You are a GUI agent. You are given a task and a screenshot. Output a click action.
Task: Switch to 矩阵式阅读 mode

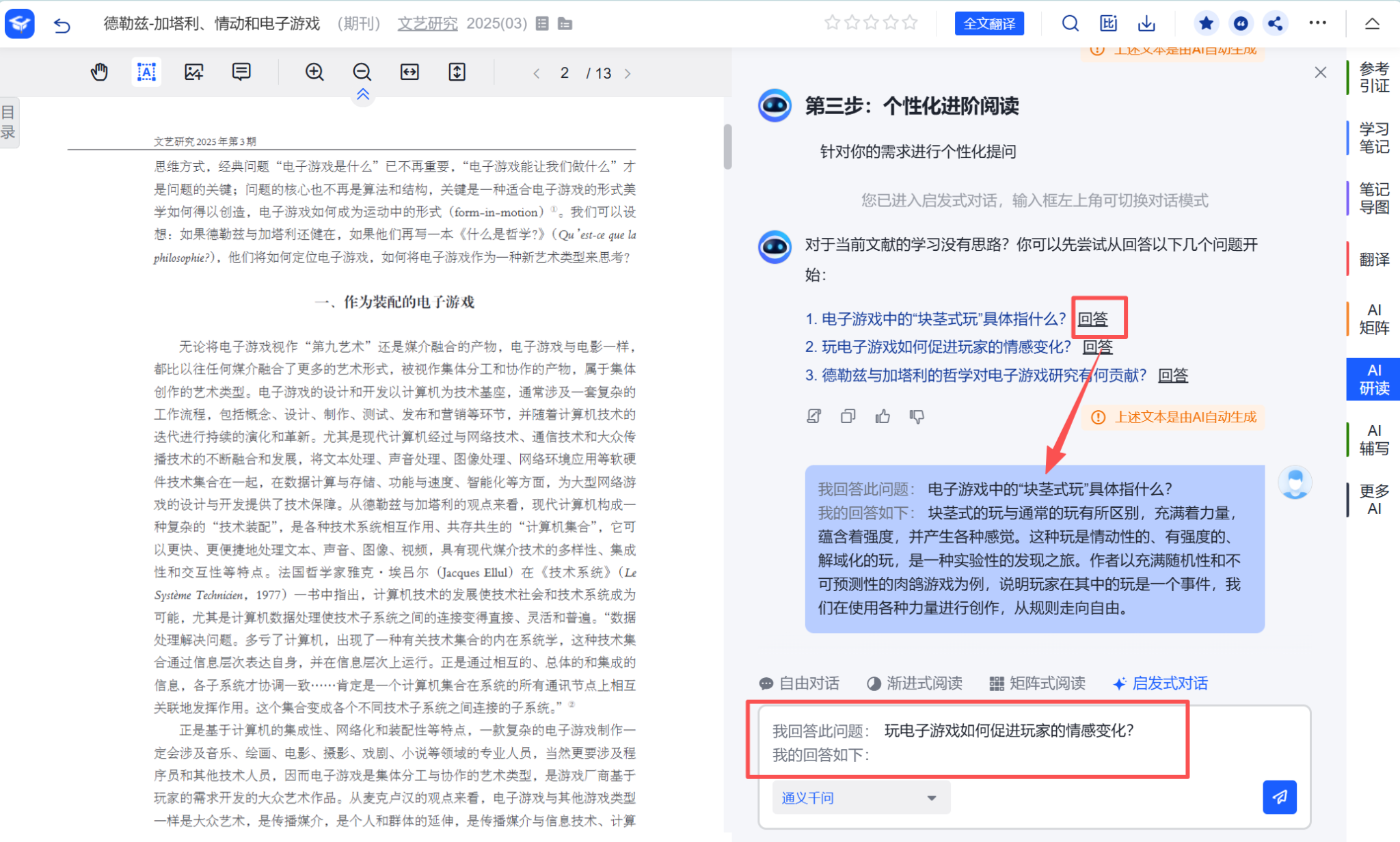[x=1037, y=683]
